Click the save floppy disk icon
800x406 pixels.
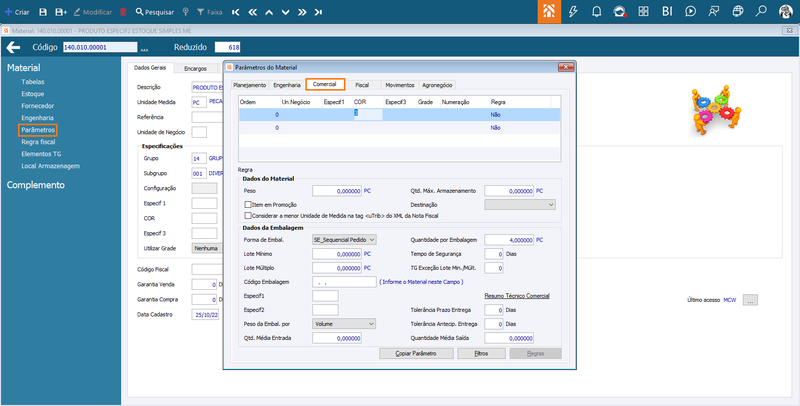pyautogui.click(x=45, y=11)
